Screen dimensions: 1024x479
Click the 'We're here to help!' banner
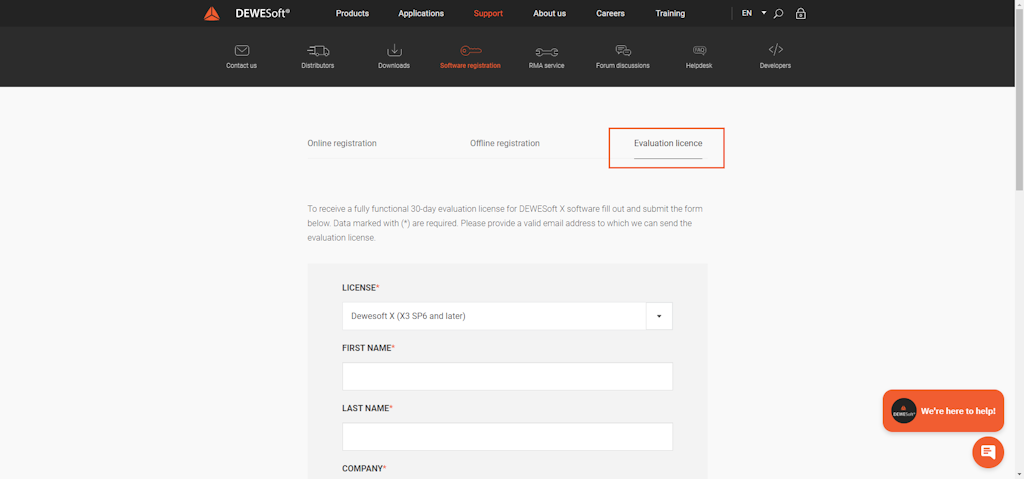[943, 411]
